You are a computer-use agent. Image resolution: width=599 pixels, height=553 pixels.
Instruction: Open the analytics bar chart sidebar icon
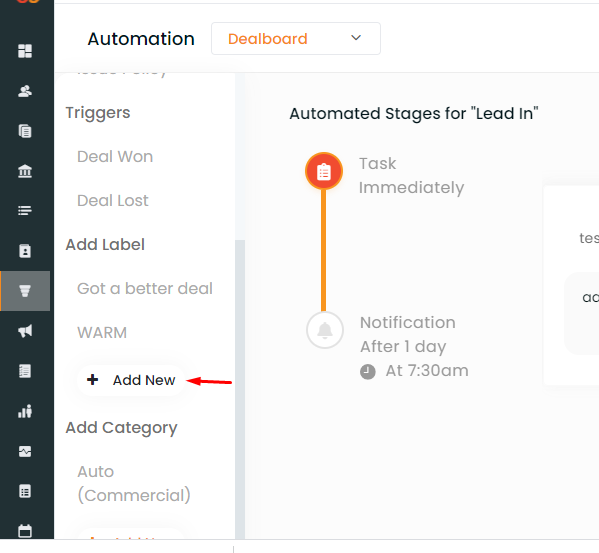(x=25, y=411)
